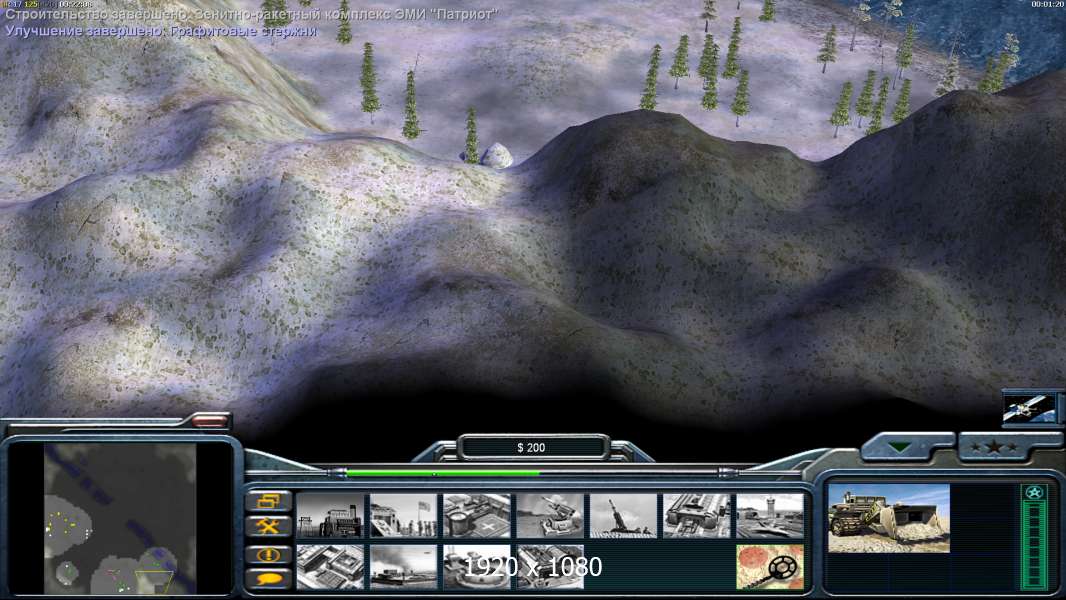Open the options menu with window icon

[x=269, y=501]
